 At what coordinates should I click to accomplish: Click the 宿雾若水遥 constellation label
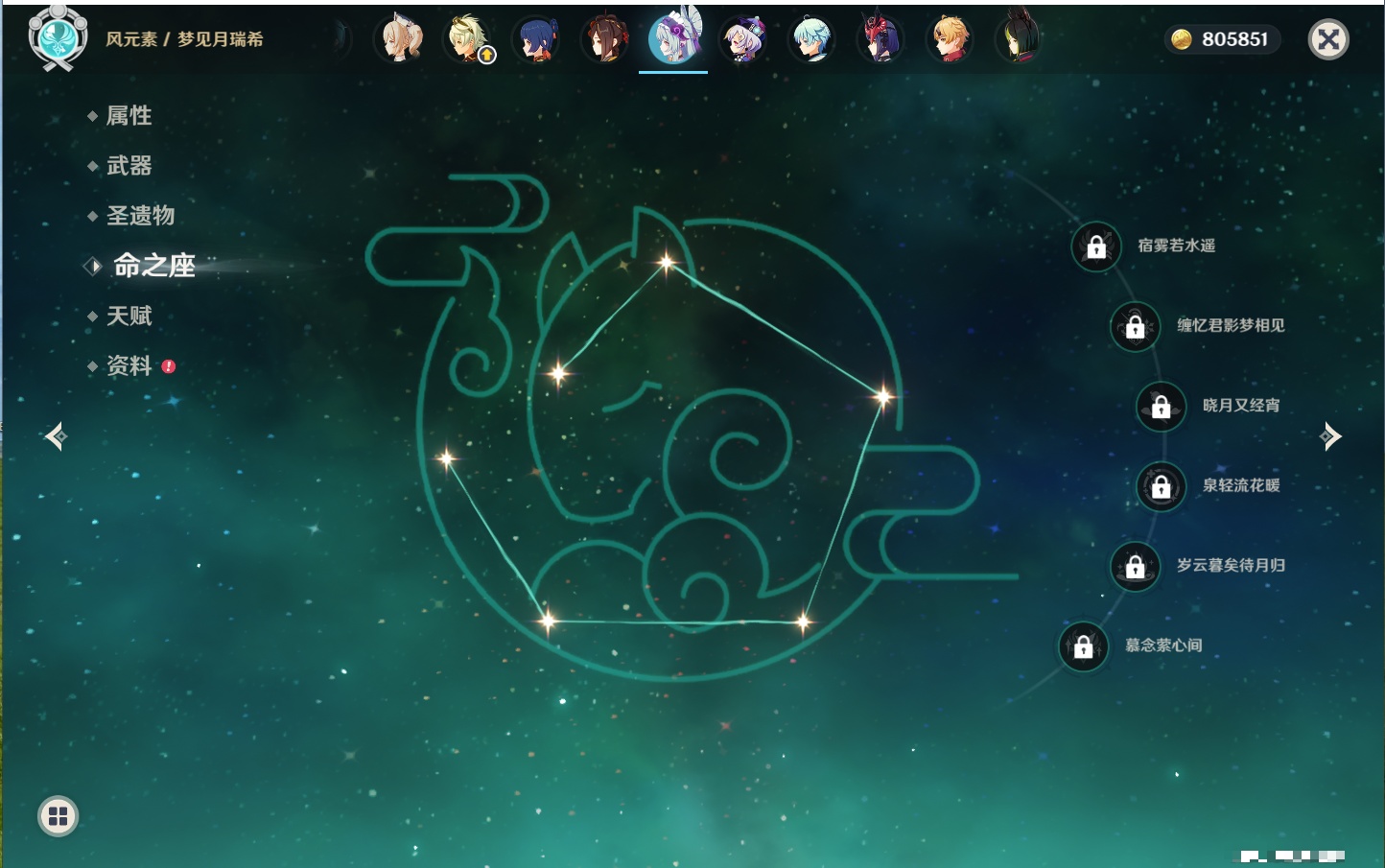1177,246
